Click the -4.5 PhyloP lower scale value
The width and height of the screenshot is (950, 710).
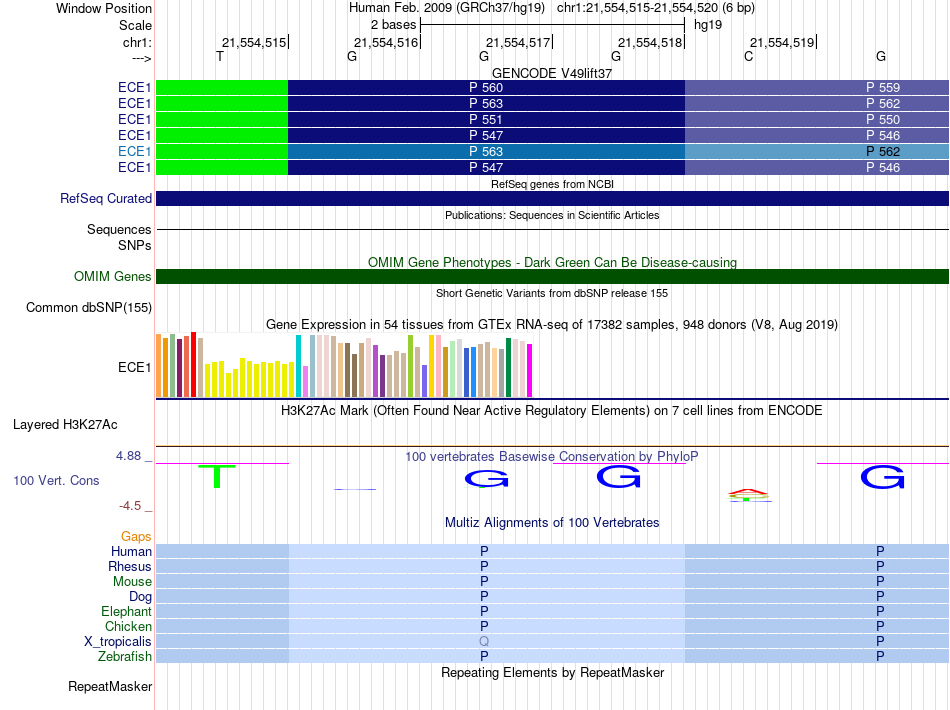(130, 506)
